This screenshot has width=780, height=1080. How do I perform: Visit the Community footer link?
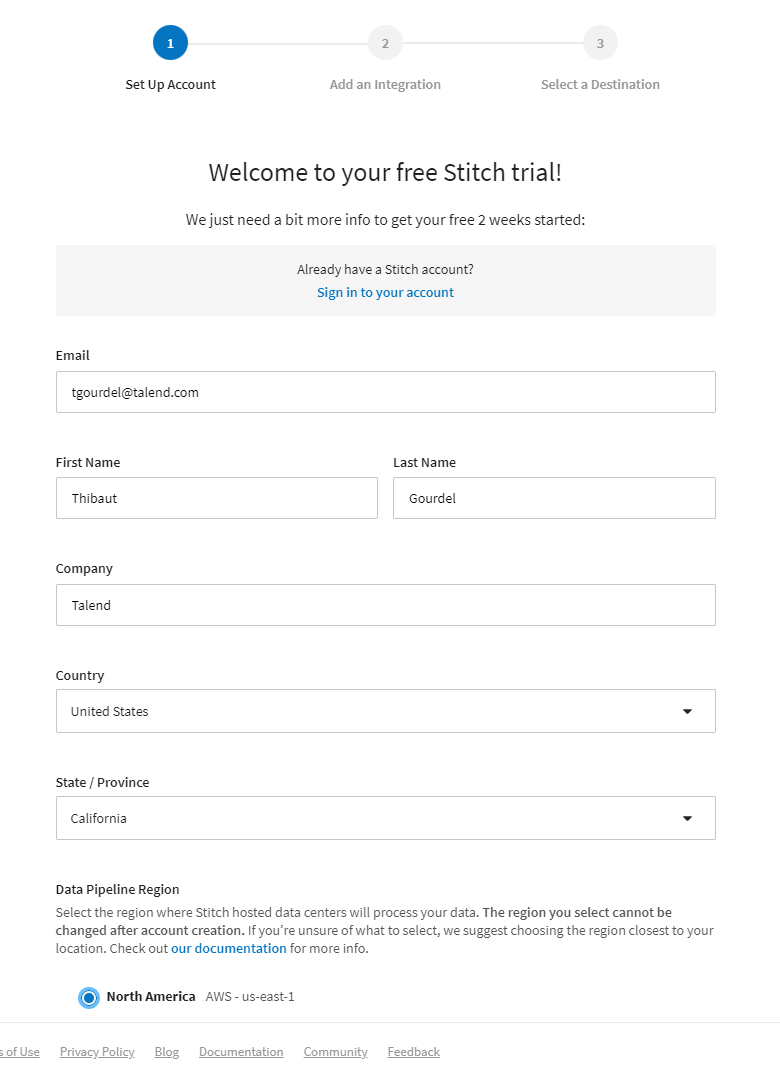pyautogui.click(x=335, y=1051)
